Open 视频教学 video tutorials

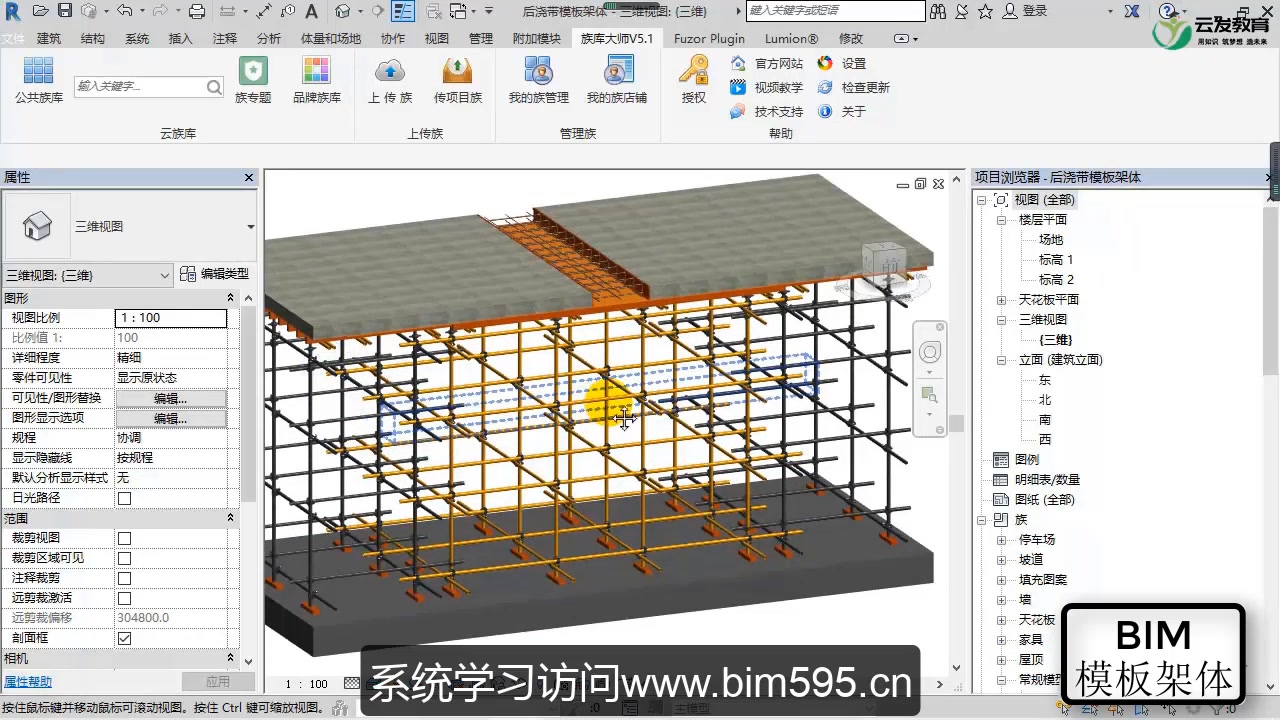point(767,87)
